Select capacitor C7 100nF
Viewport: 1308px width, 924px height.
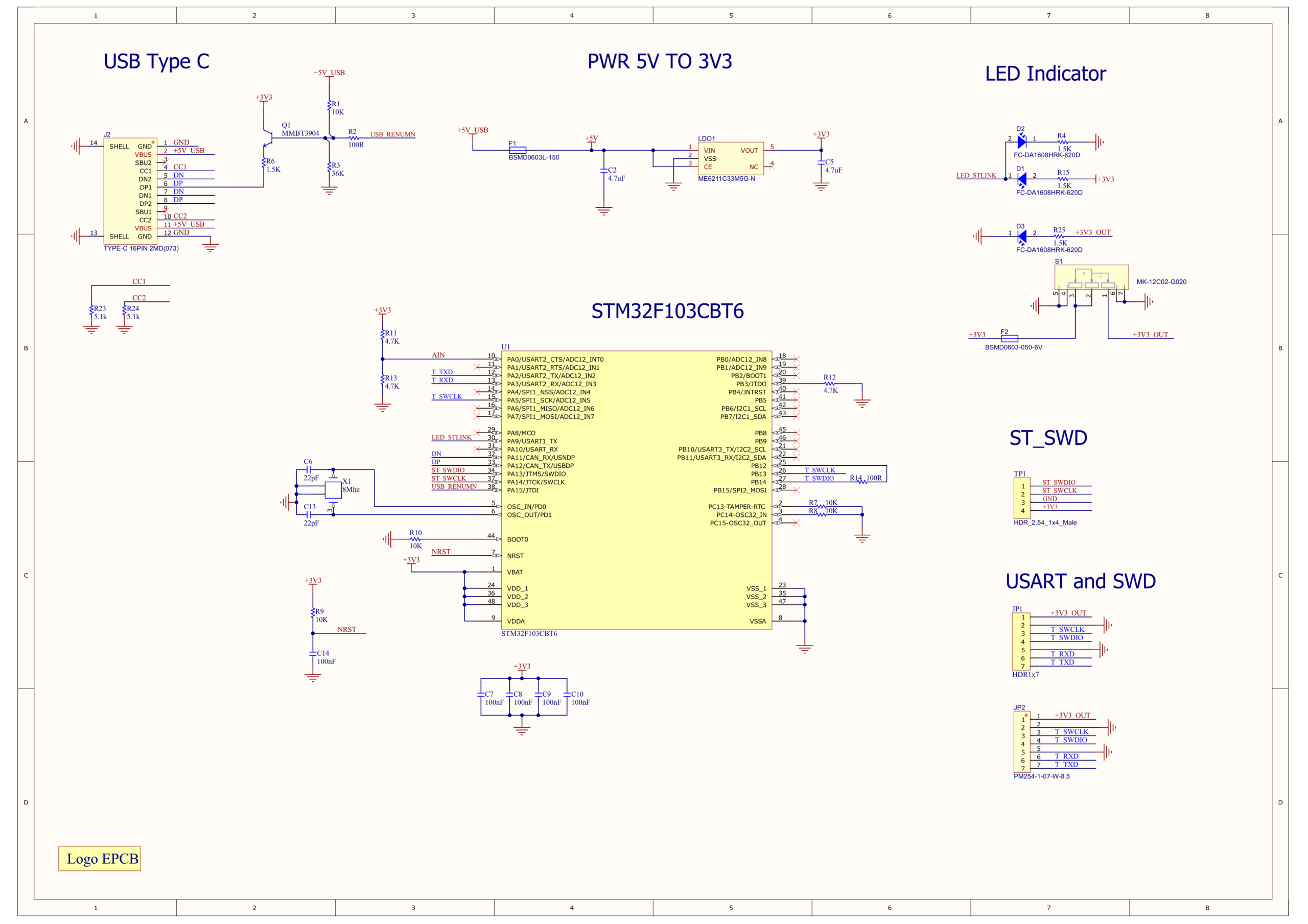(x=481, y=695)
